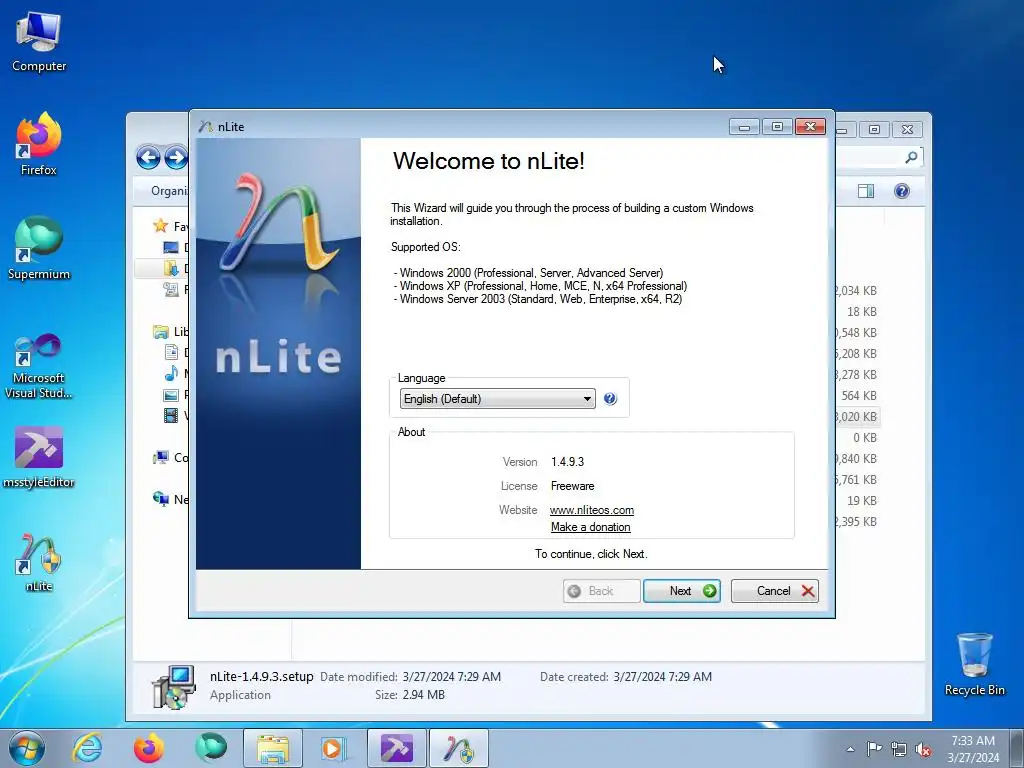Image resolution: width=1024 pixels, height=768 pixels.
Task: Click Show desktop button at taskbar end
Action: [x=1017, y=749]
